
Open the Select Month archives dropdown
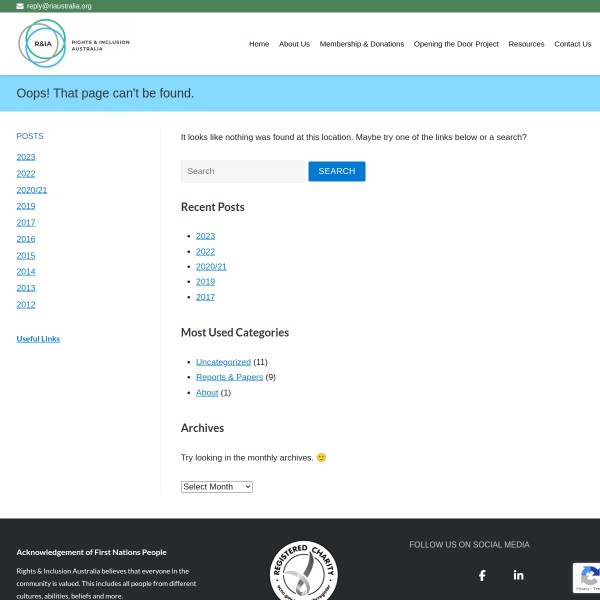point(216,487)
